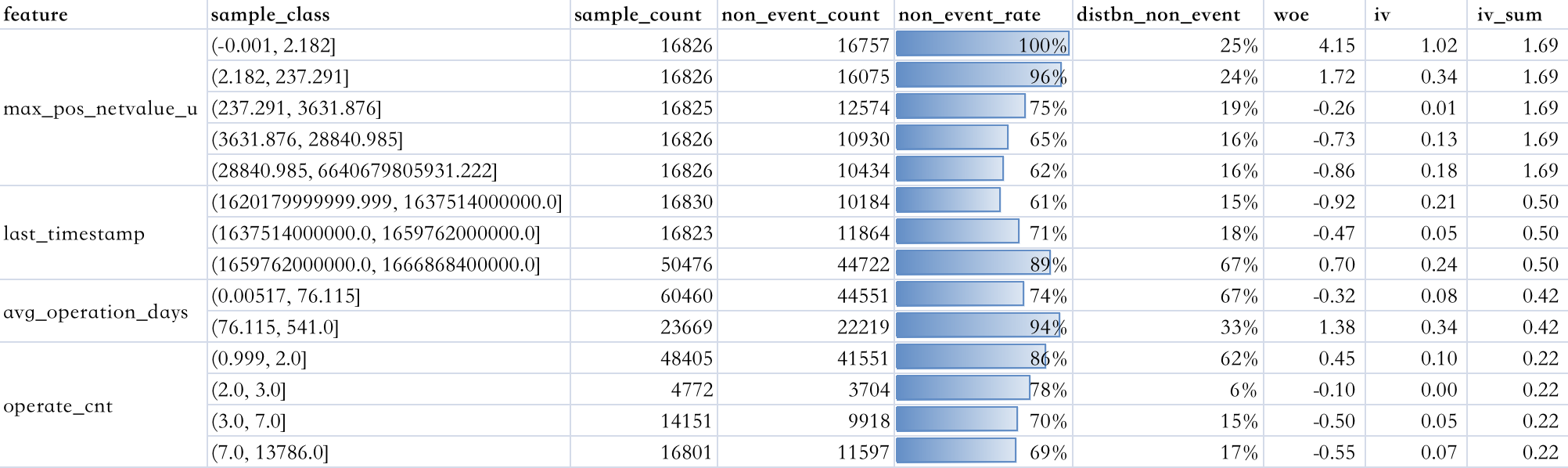This screenshot has width=1568, height=468.
Task: Click the woe value 4.15
Action: pyautogui.click(x=1336, y=45)
